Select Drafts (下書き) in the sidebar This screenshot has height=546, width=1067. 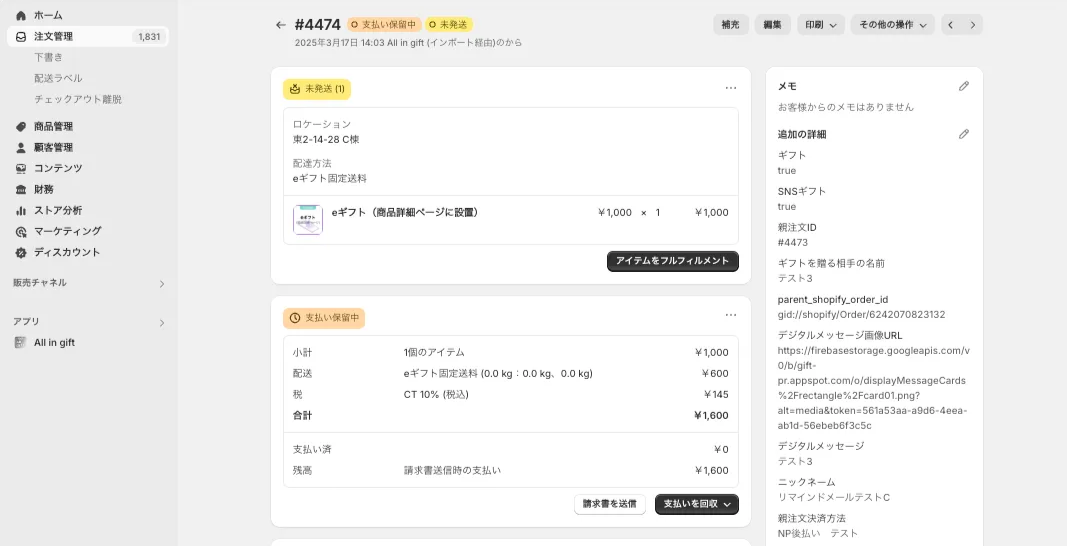(49, 57)
